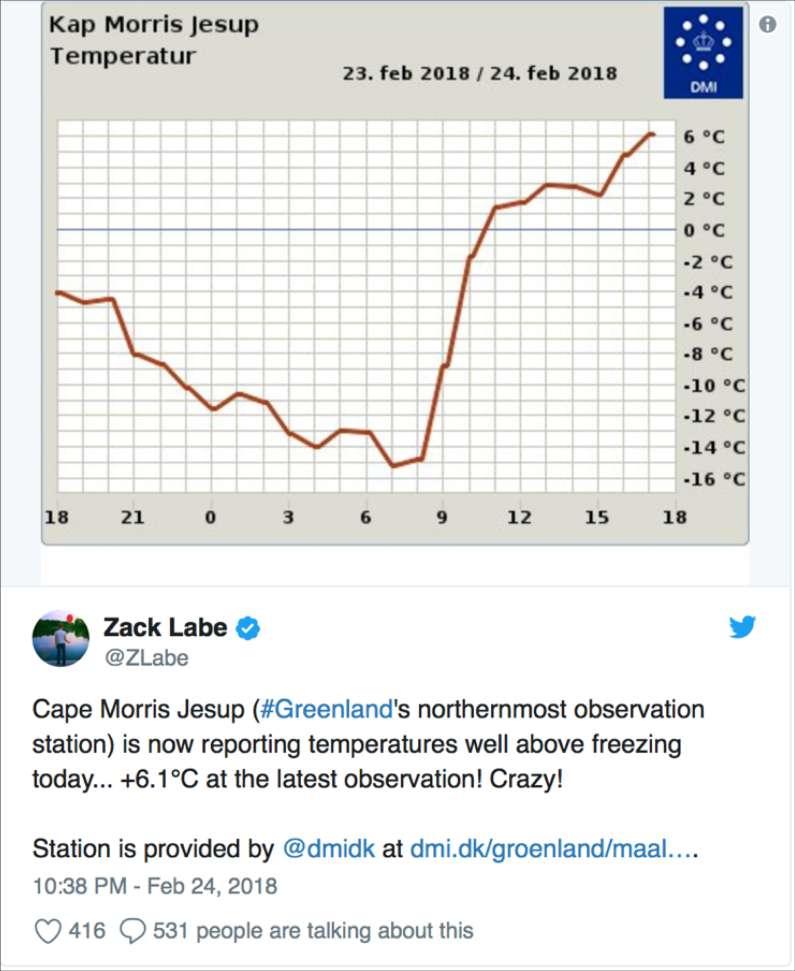Viewport: 795px width, 971px height.
Task: Click the blue verified badge
Action: (248, 628)
